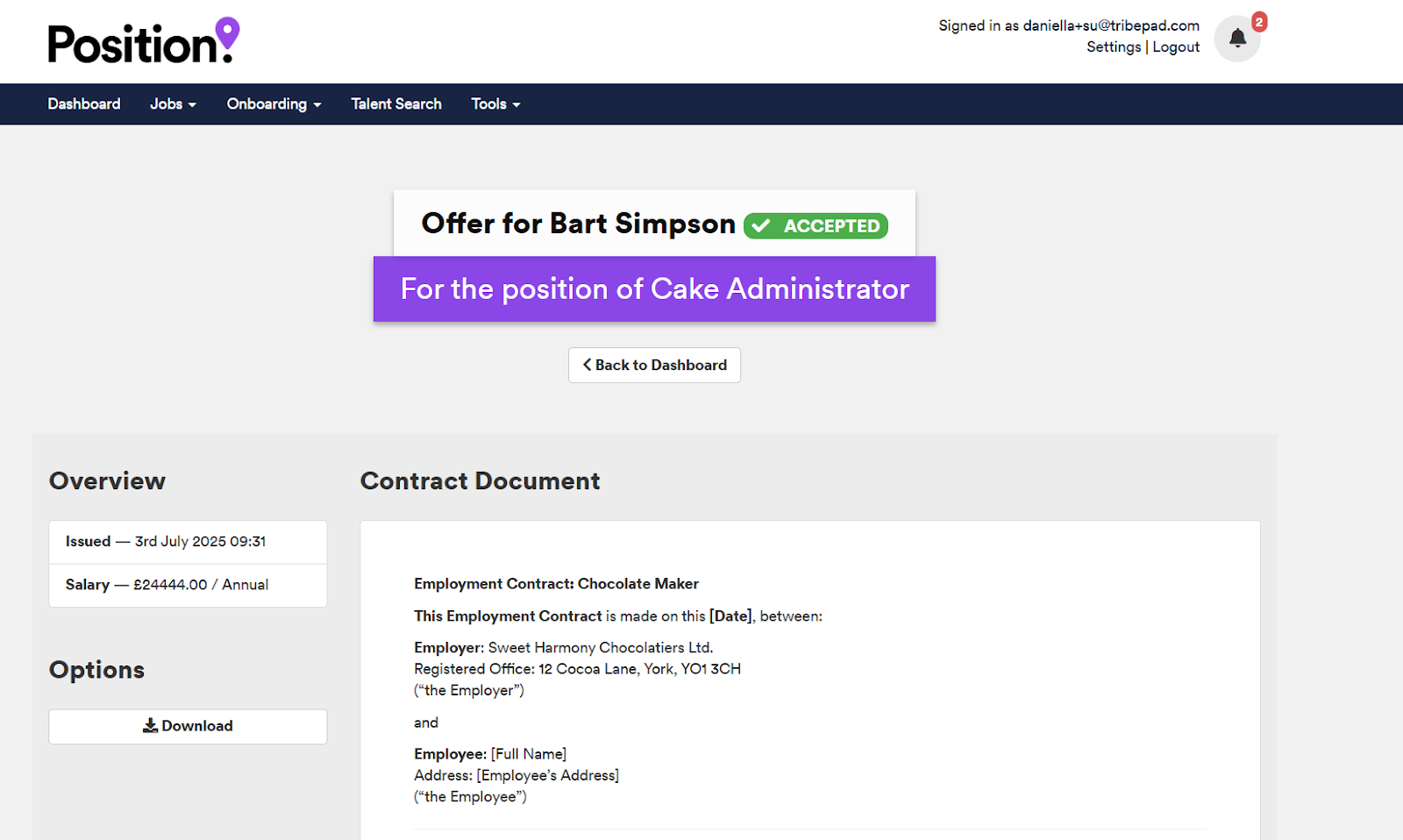Click the green Accepted checkmark badge
1403x840 pixels.
click(815, 226)
